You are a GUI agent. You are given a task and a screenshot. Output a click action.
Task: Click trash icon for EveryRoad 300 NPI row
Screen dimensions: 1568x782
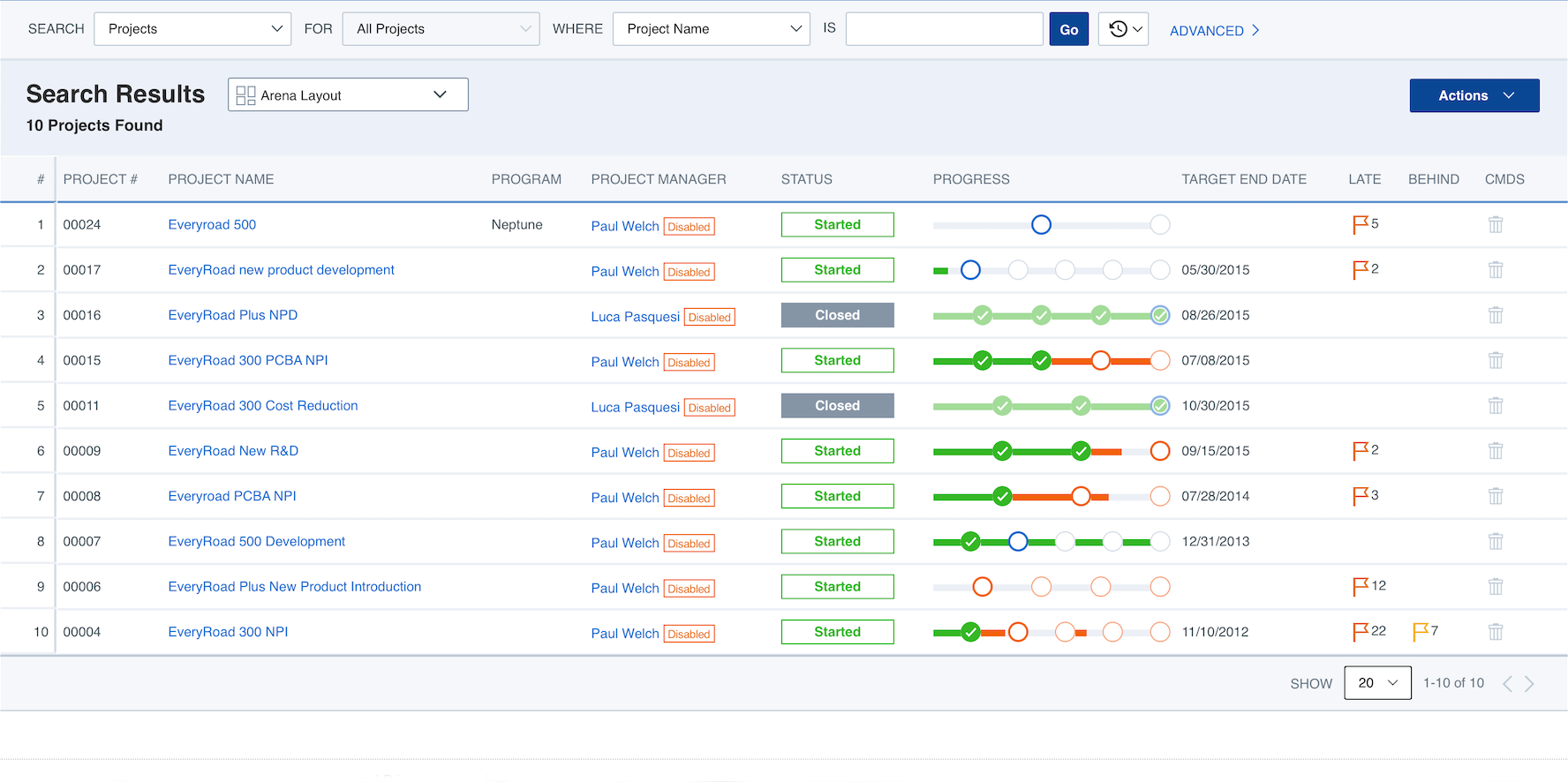[1495, 632]
